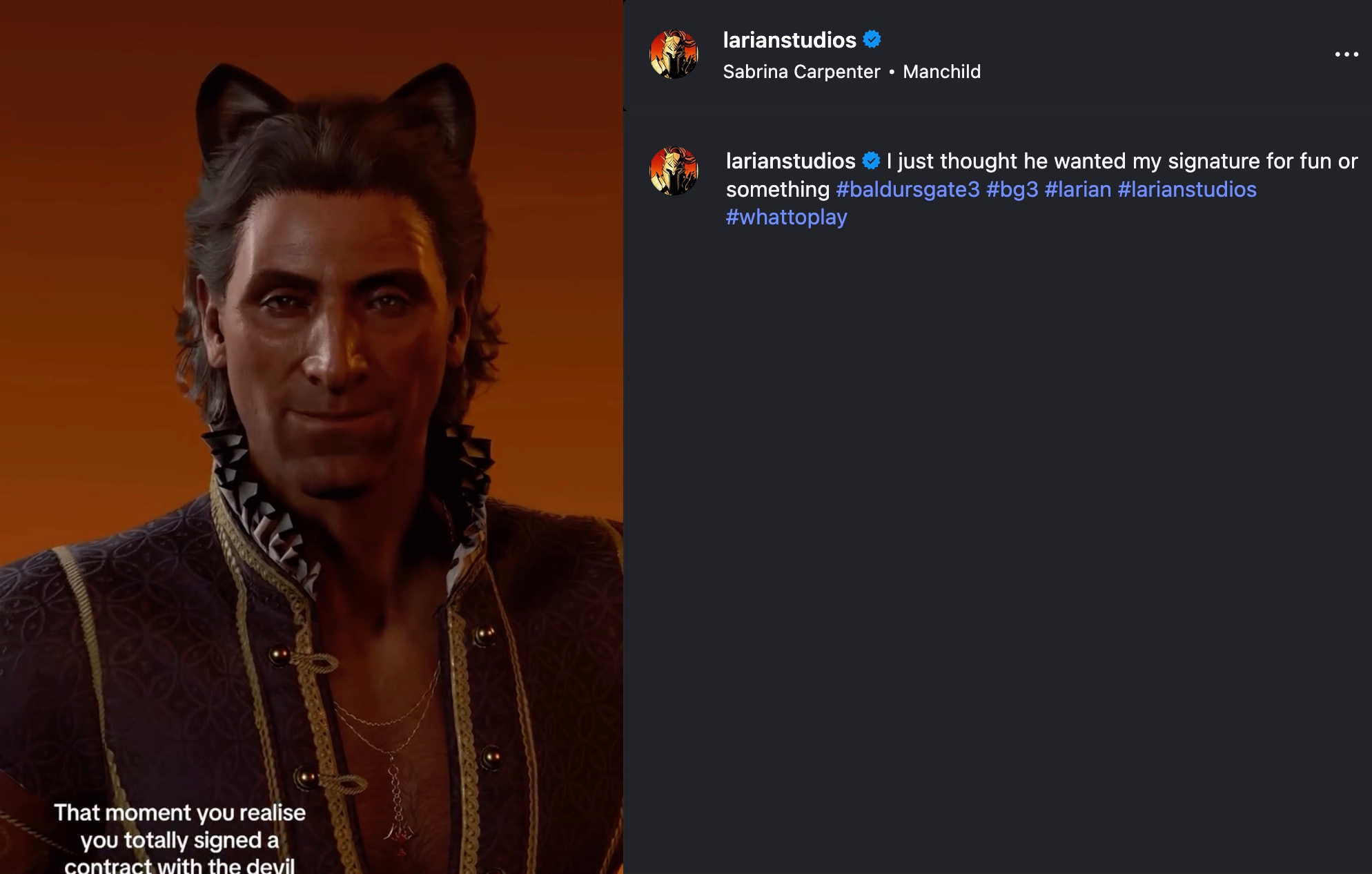Click the profile picture next to the caption
Screen dimensions: 1372x874
674,171
